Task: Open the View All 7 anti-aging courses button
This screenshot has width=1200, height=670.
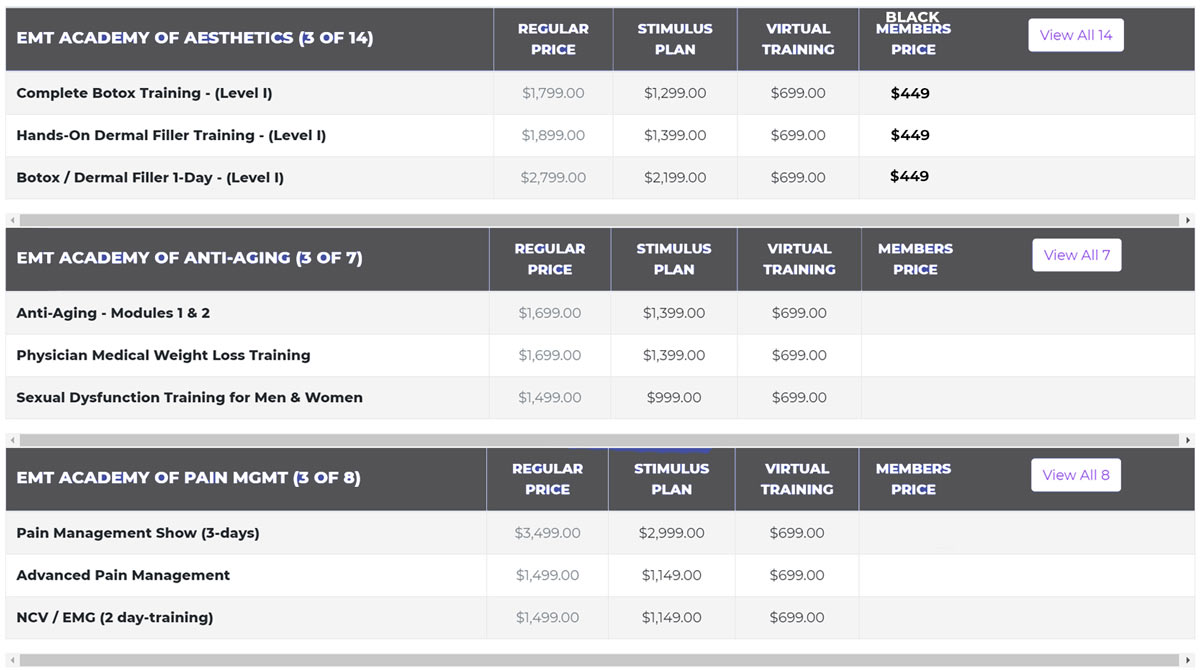Action: point(1077,255)
